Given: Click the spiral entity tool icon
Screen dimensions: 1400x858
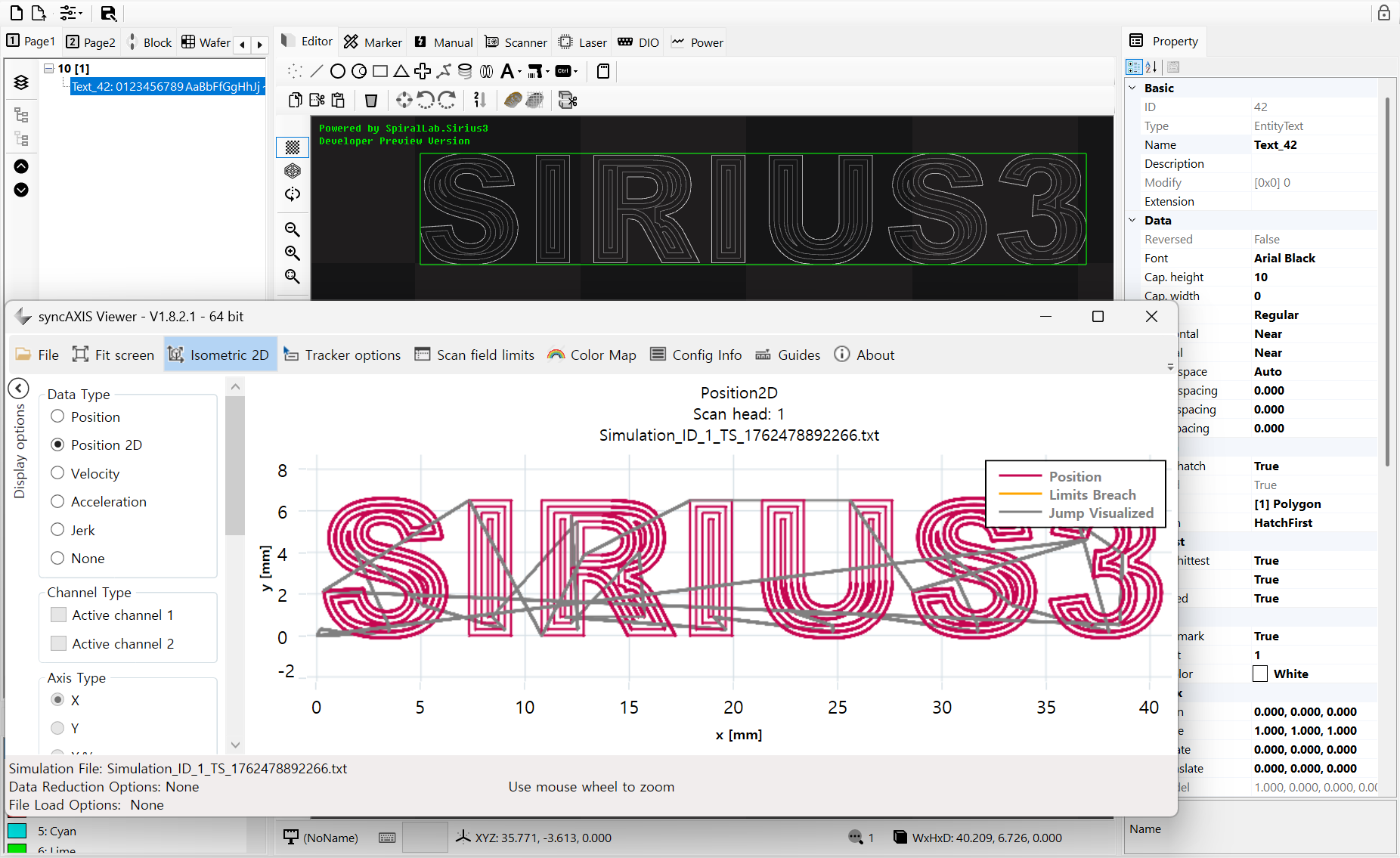Looking at the screenshot, I should point(465,71).
